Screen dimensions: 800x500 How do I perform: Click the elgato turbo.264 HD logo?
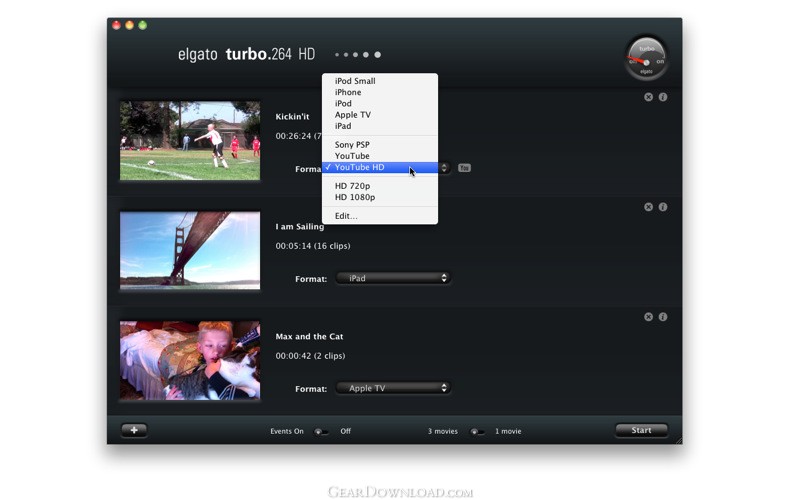246,54
